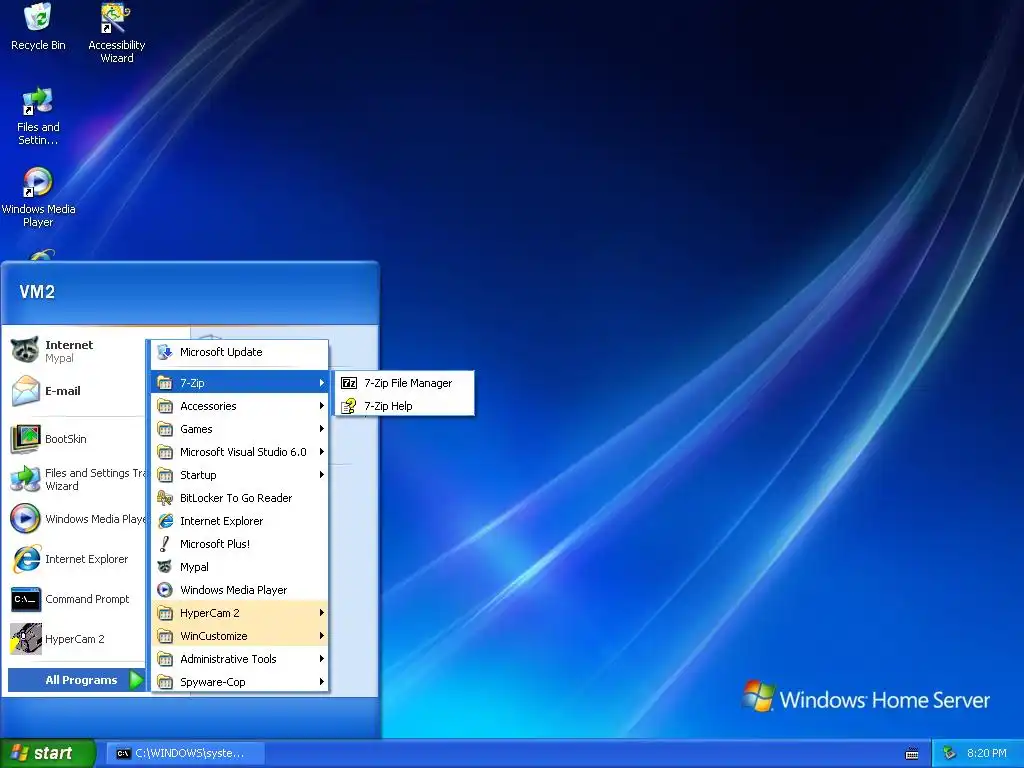This screenshot has width=1024, height=768.
Task: Open Windows Media Player in All Programs list
Action: (240, 590)
